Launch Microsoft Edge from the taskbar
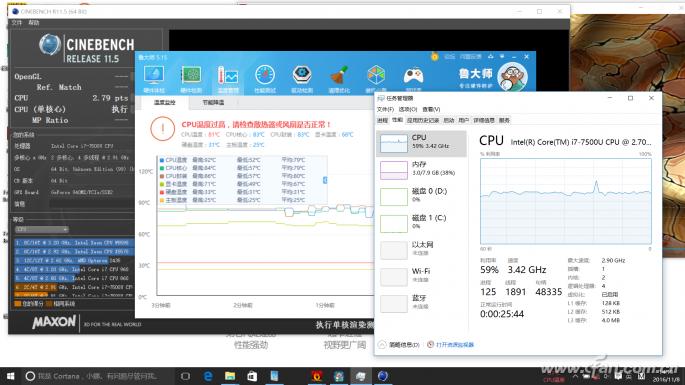The image size is (685, 385). tap(208, 376)
